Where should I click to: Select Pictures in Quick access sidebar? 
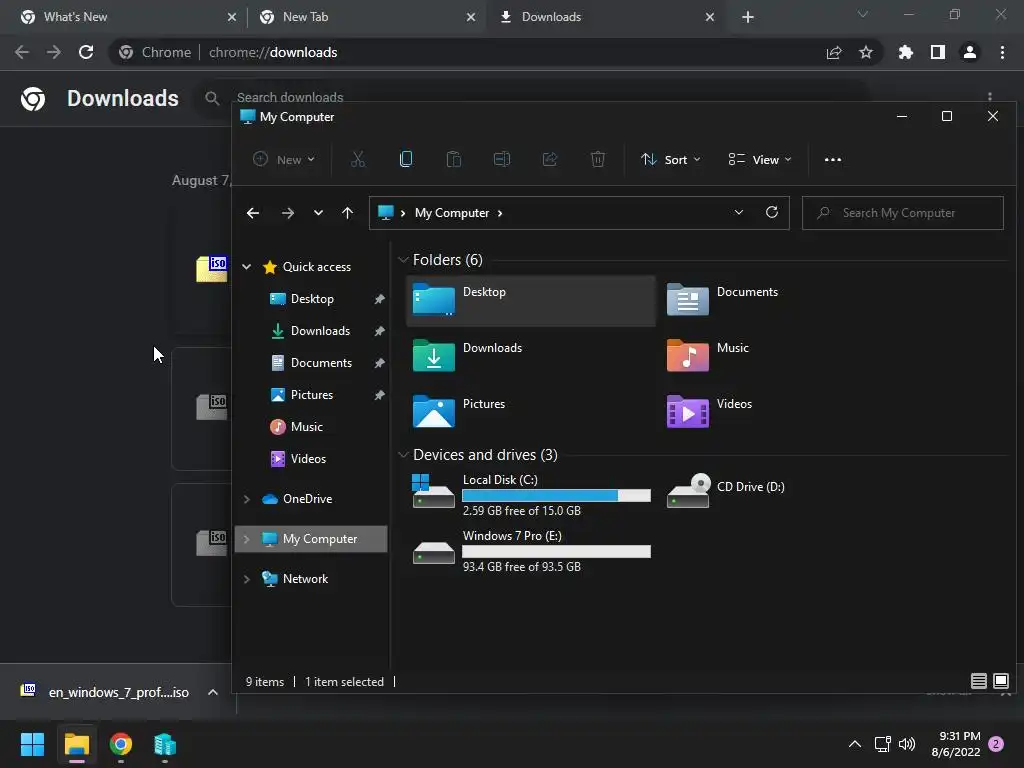click(312, 394)
